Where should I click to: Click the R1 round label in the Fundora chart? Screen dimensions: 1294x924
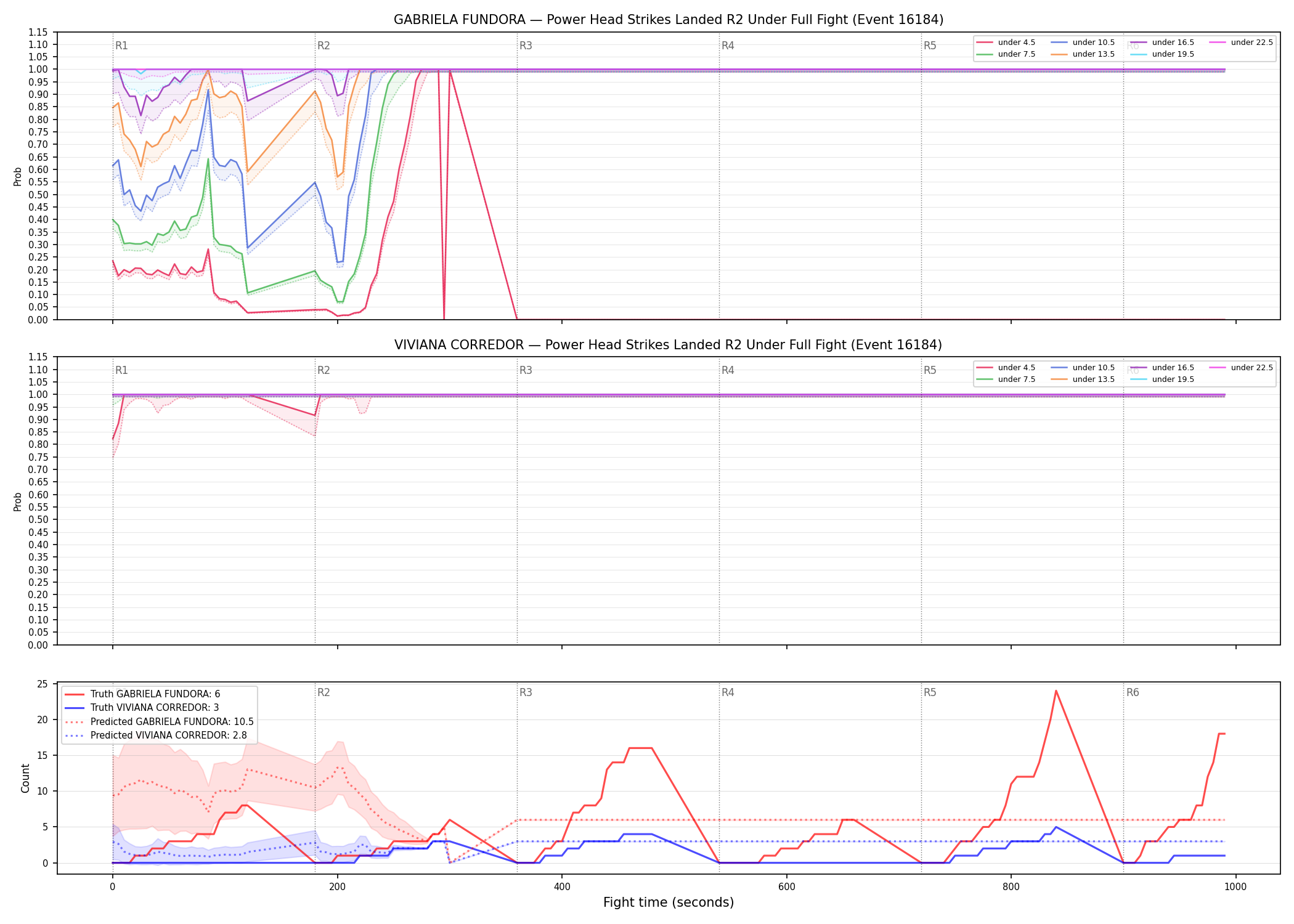pos(121,46)
